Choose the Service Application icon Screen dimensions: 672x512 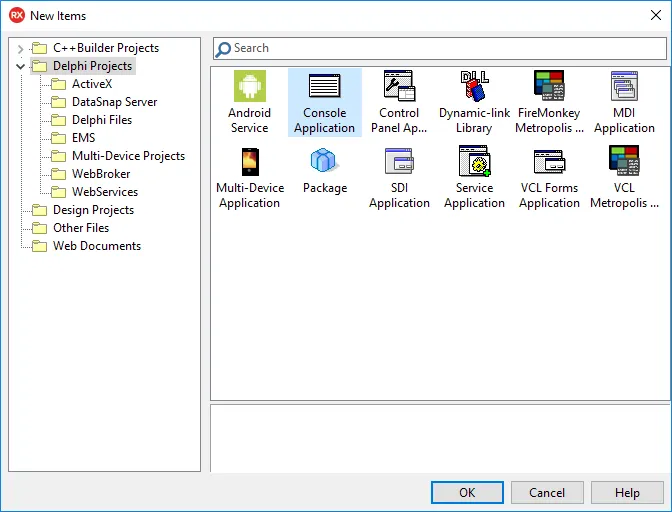coord(474,161)
